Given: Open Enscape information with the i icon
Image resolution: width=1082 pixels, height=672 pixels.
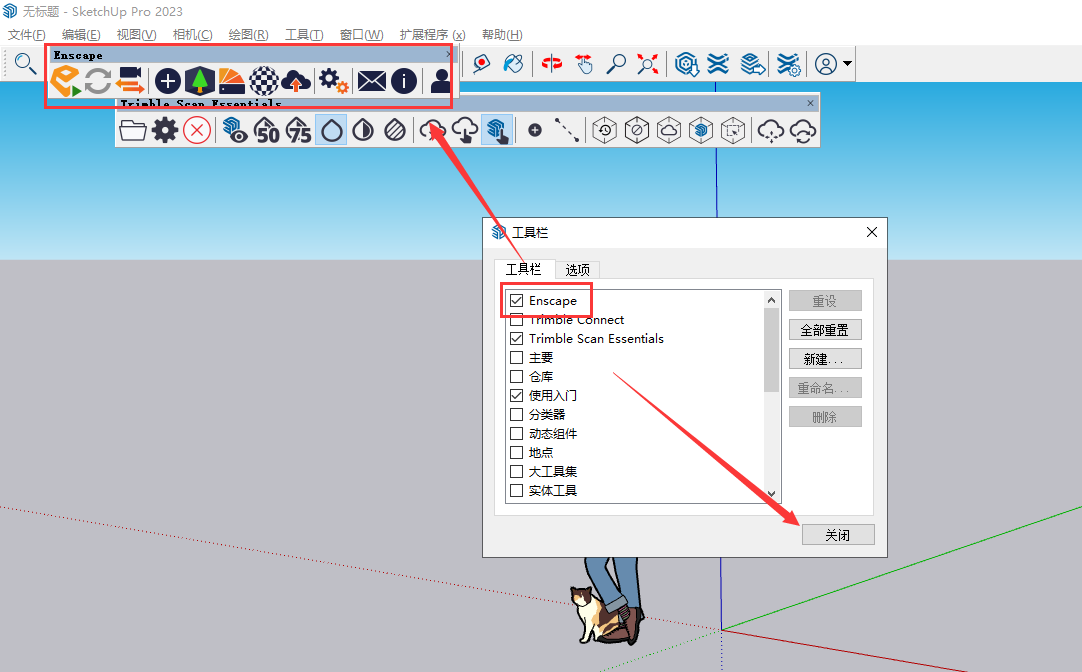Looking at the screenshot, I should point(403,81).
